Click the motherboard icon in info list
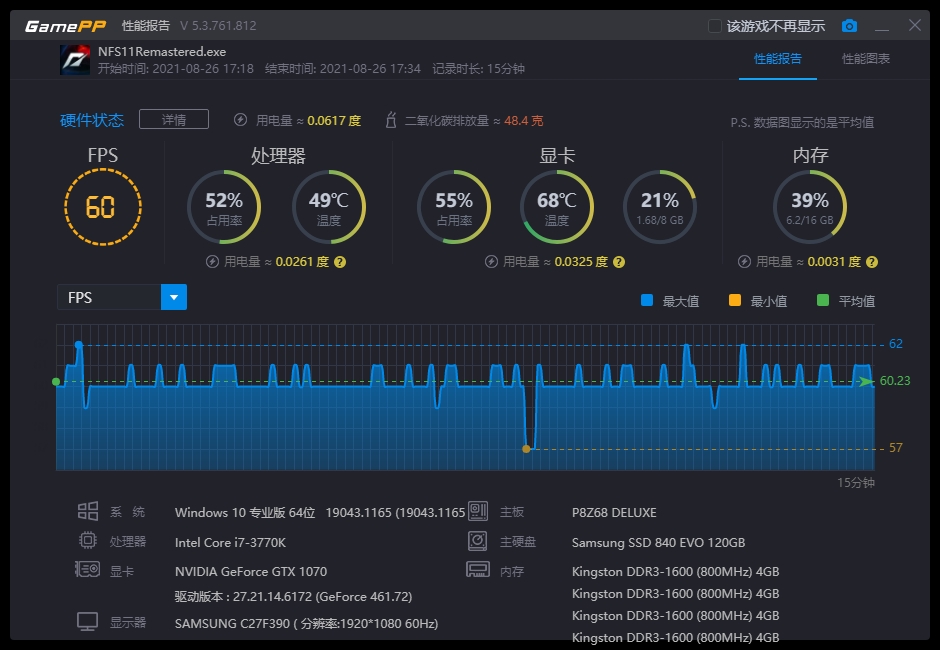The width and height of the screenshot is (940, 650). pos(478,511)
